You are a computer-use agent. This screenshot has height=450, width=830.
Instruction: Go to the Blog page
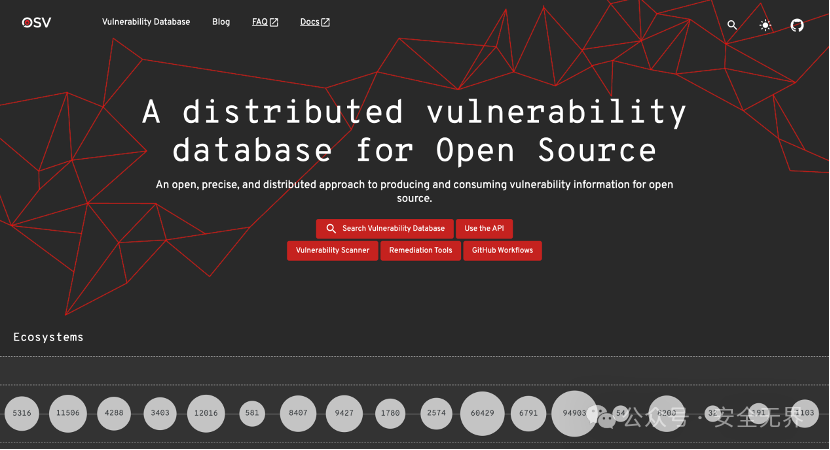221,22
